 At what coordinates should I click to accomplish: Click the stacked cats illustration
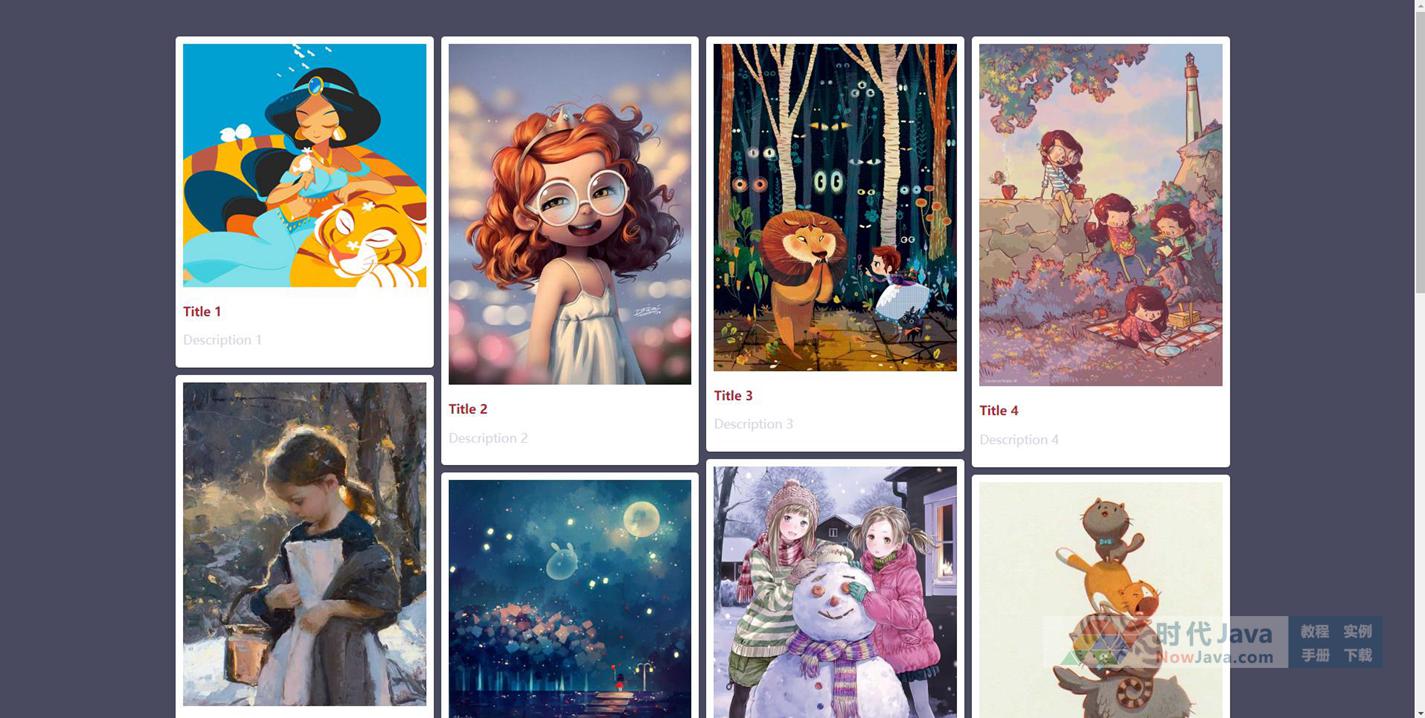tap(1100, 600)
